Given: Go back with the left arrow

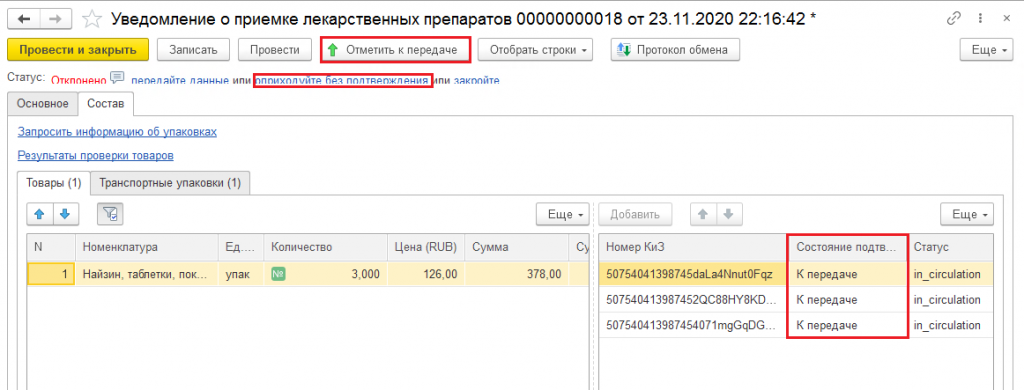Looking at the screenshot, I should 25,19.
